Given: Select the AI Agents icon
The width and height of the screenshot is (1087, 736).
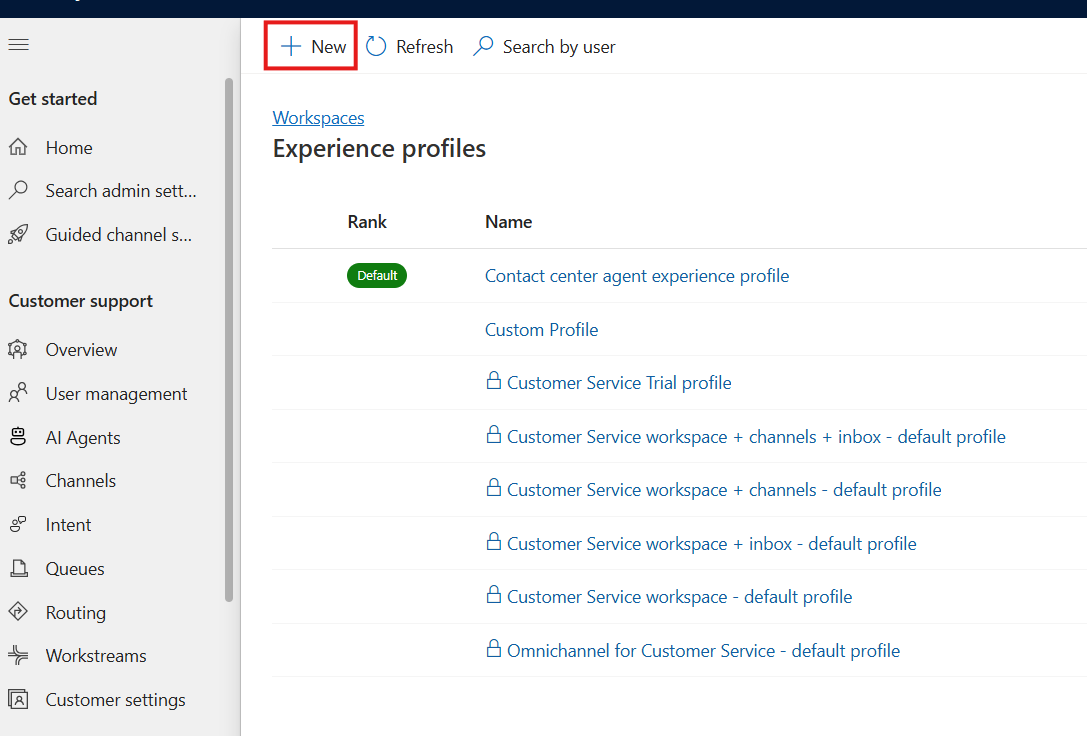Looking at the screenshot, I should click(x=21, y=437).
